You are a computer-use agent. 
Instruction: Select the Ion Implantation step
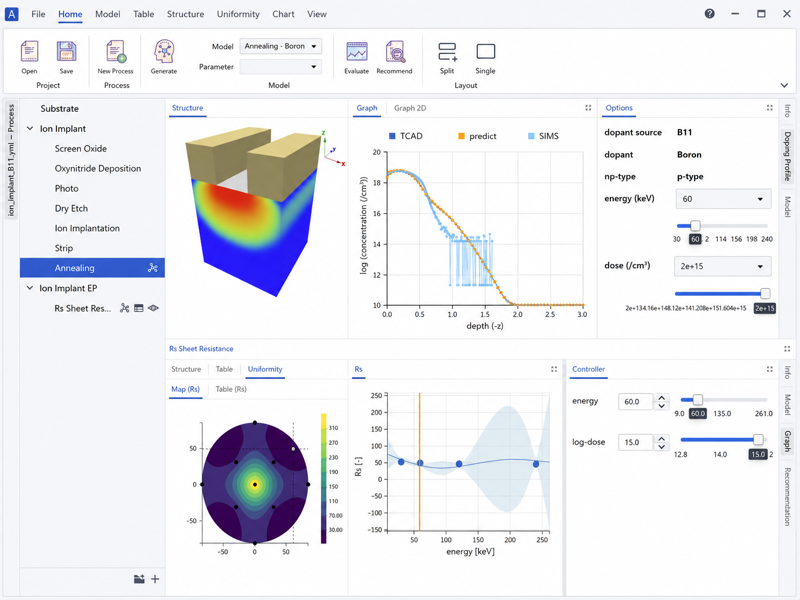pos(87,228)
